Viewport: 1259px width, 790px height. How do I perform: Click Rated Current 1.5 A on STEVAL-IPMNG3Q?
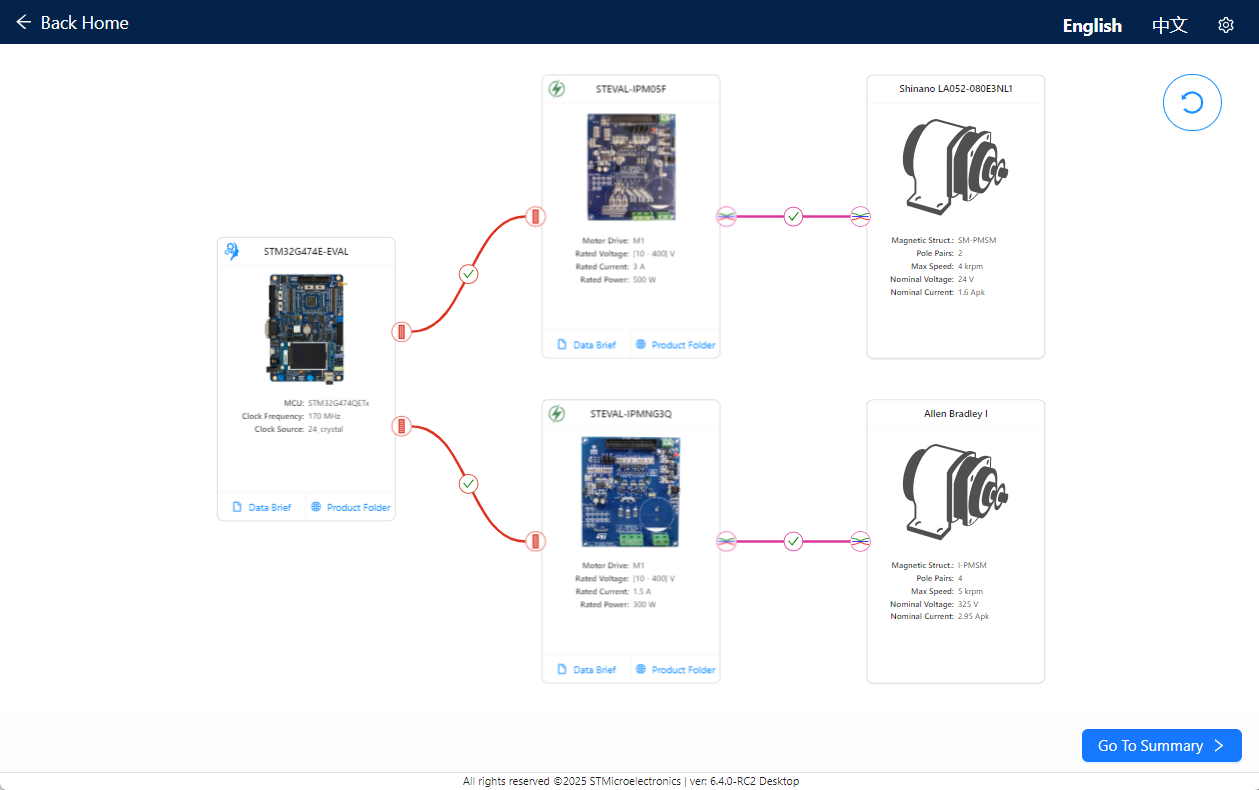coord(643,591)
